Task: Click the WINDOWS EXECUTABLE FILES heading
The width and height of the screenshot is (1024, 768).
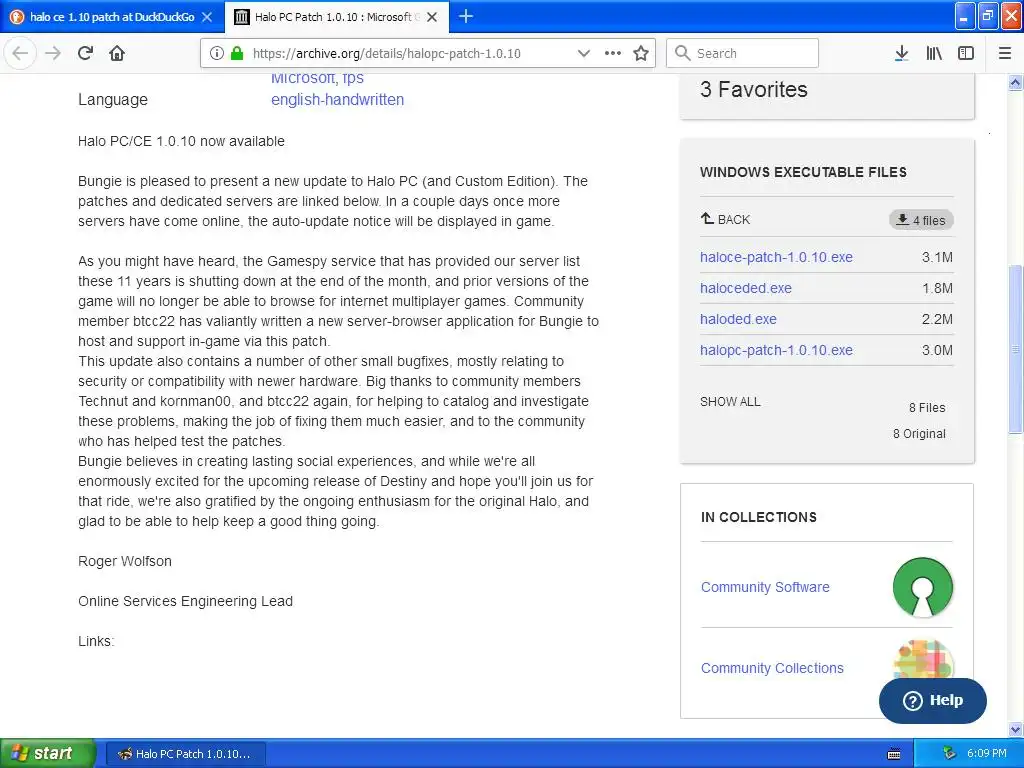Action: coord(803,172)
